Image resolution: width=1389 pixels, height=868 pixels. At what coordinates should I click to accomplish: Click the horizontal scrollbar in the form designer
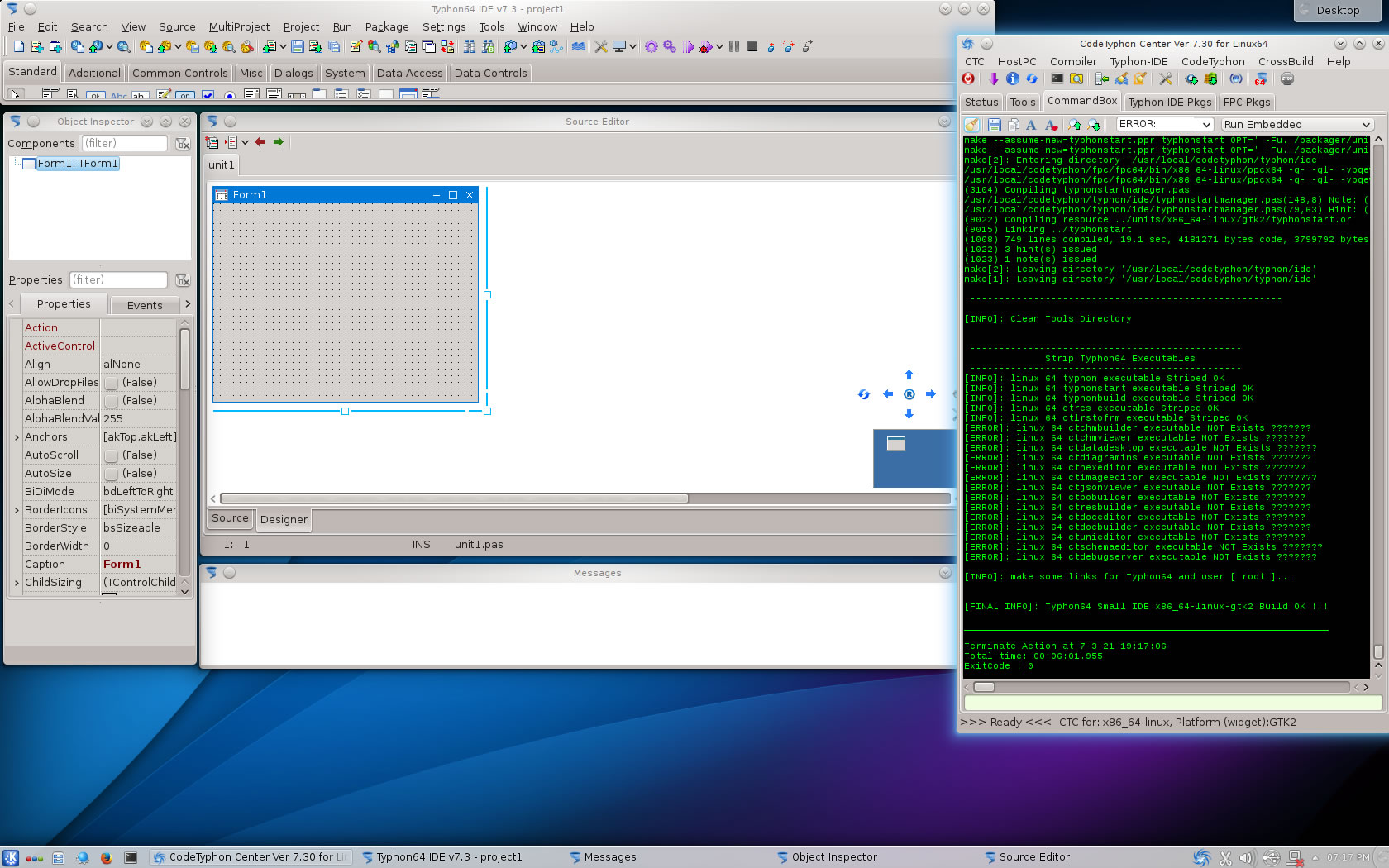pos(454,498)
